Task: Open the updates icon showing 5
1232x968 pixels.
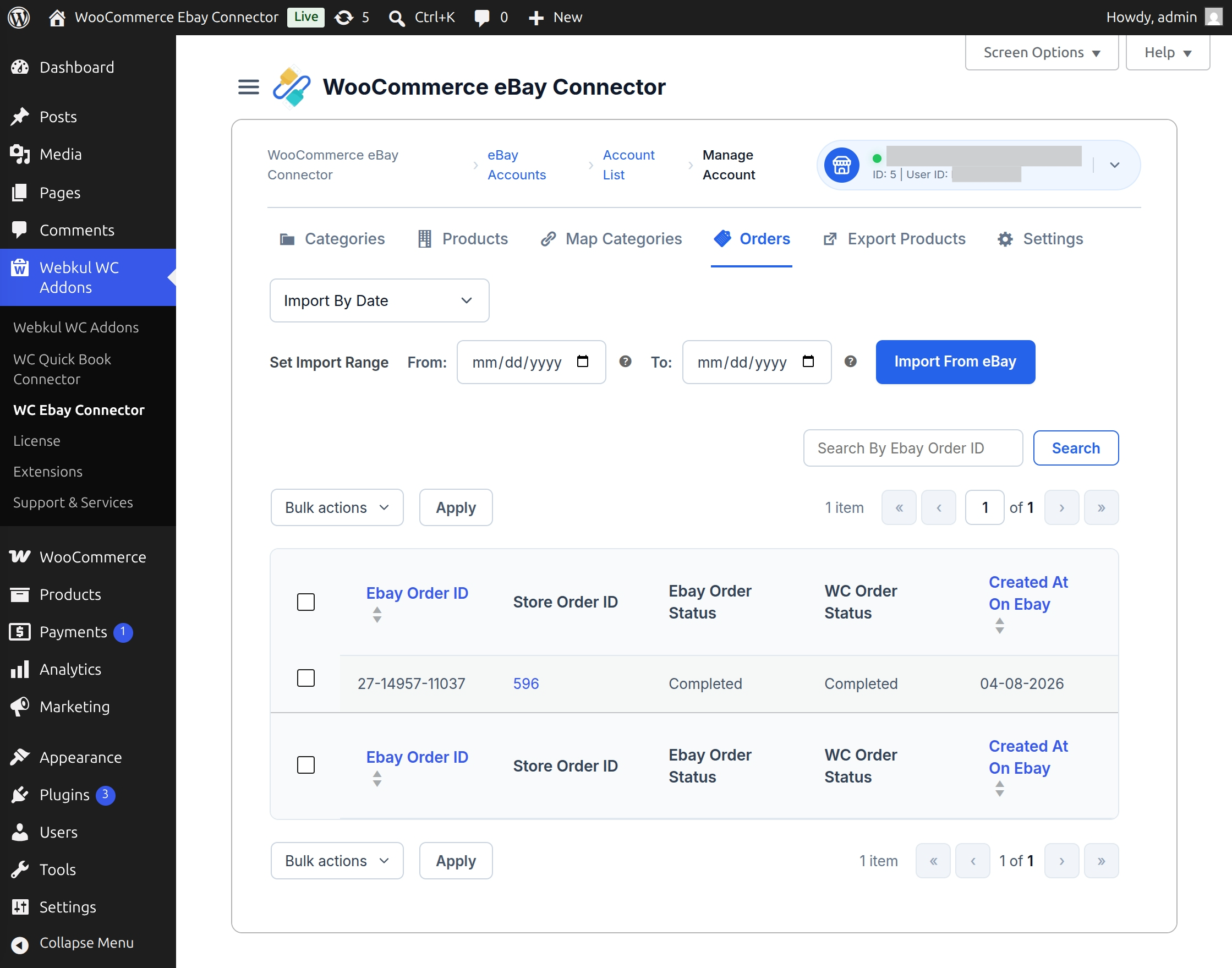Action: 344,18
